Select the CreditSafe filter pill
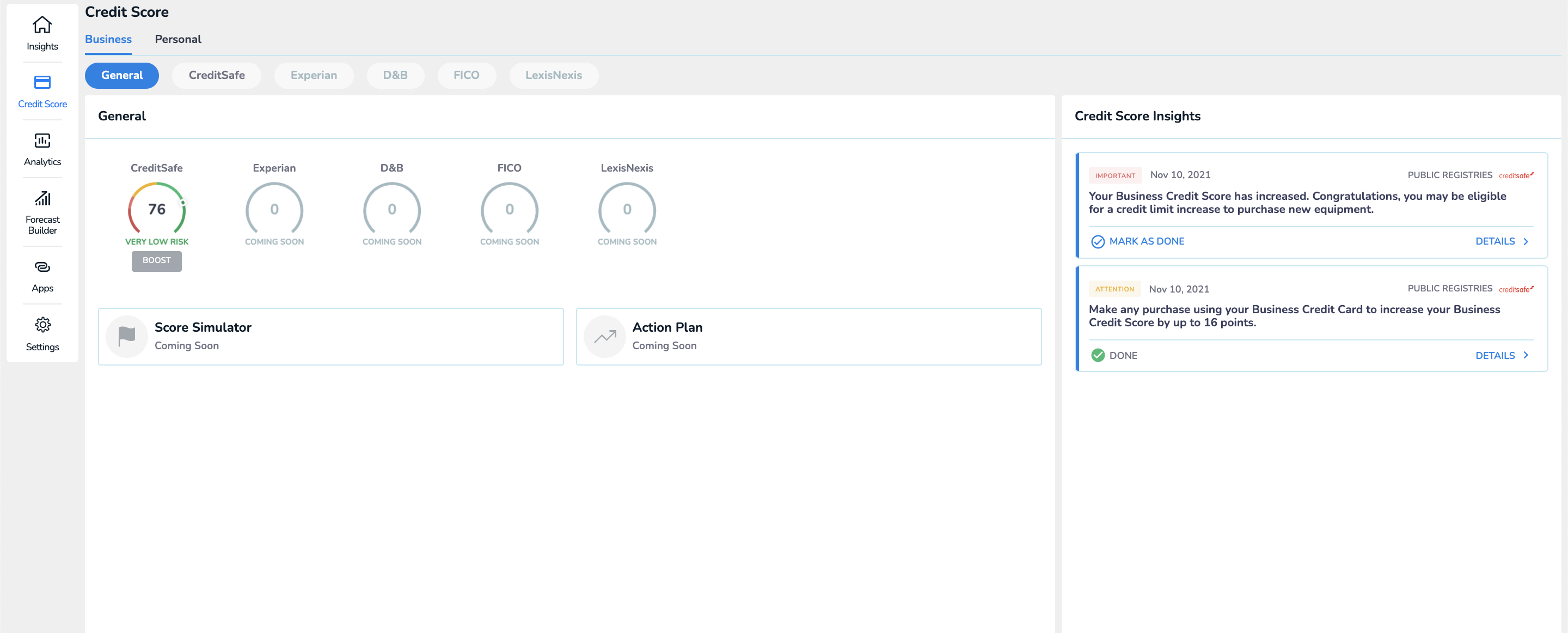The image size is (1568, 633). pos(217,76)
